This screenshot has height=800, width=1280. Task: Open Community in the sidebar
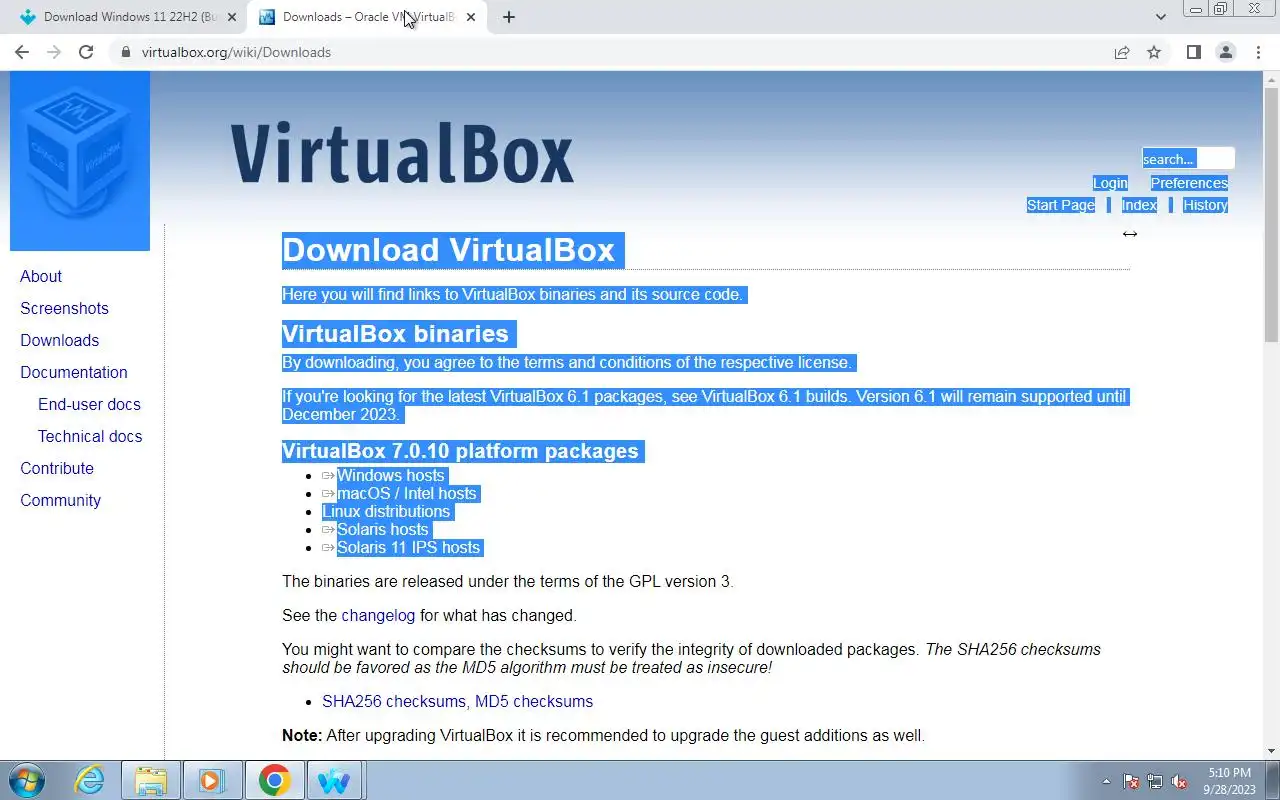(x=60, y=500)
